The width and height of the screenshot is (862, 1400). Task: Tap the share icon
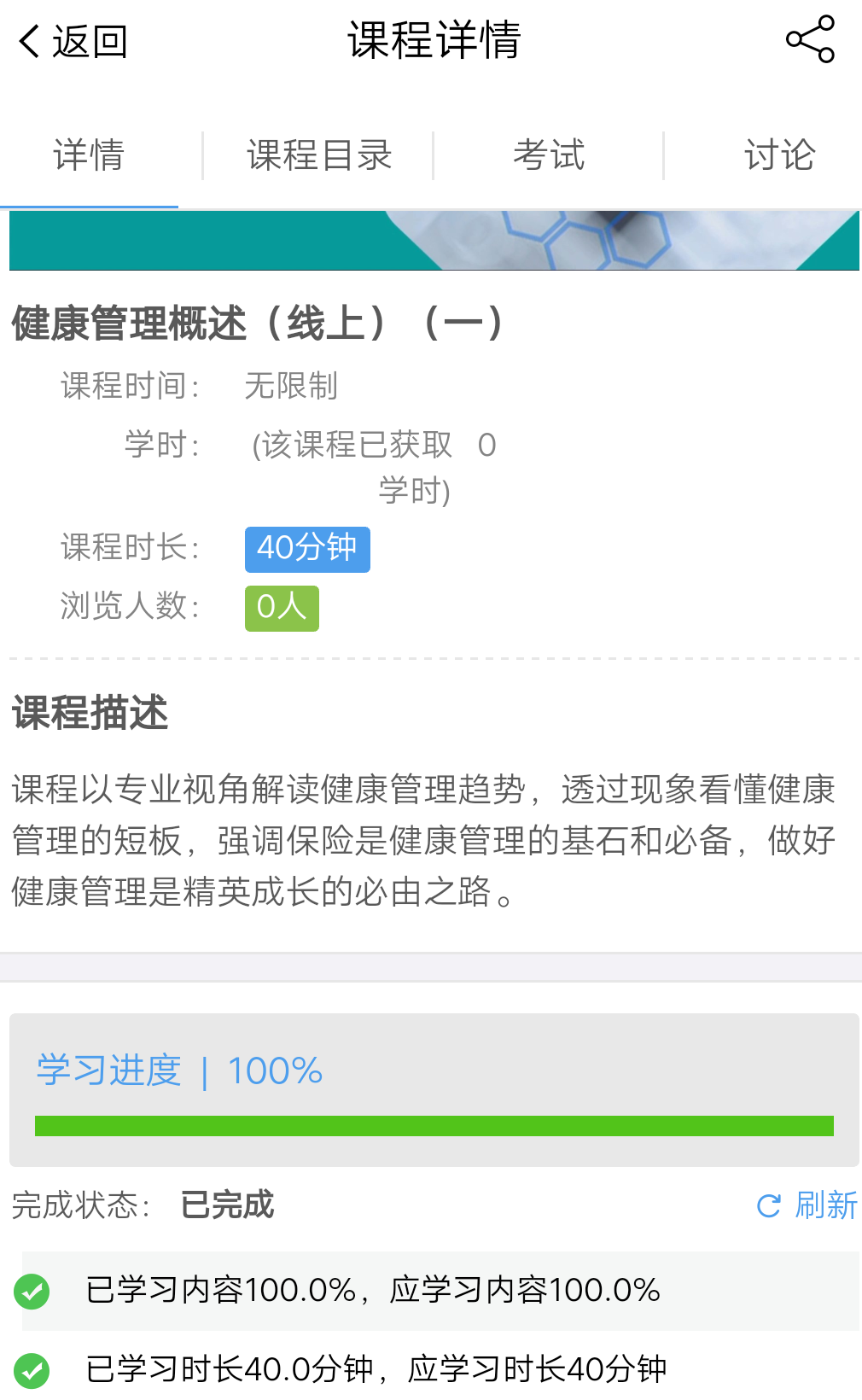(810, 39)
